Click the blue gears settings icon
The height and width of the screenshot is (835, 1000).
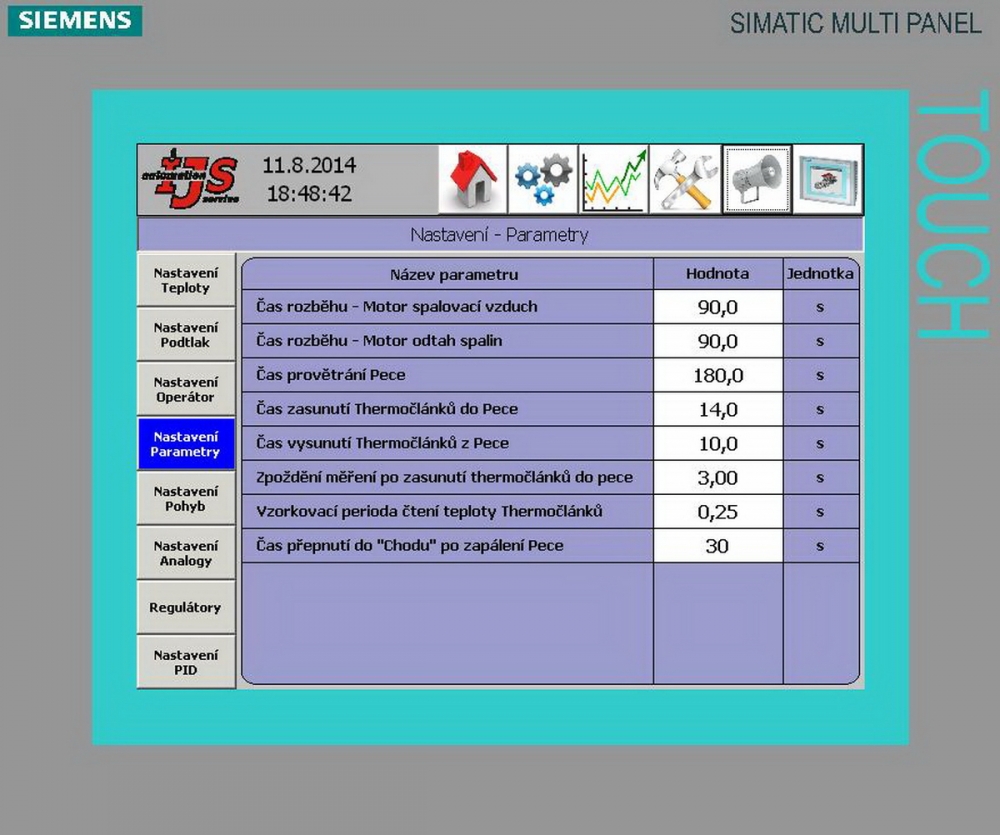543,180
